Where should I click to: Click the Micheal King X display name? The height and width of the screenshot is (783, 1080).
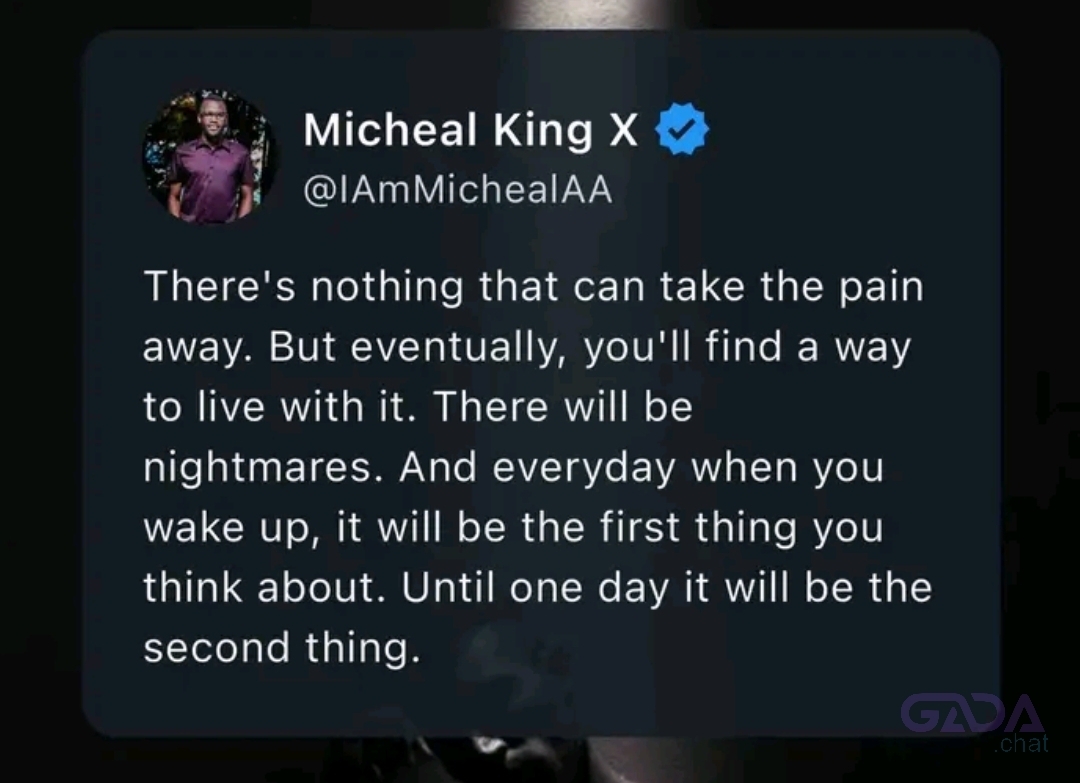coord(470,130)
